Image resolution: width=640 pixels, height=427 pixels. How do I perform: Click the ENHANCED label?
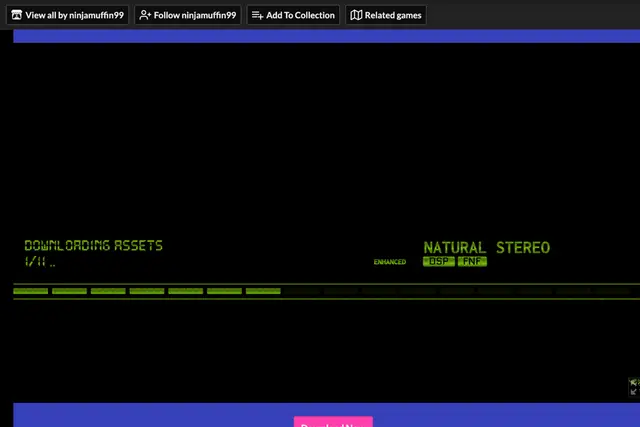click(390, 262)
